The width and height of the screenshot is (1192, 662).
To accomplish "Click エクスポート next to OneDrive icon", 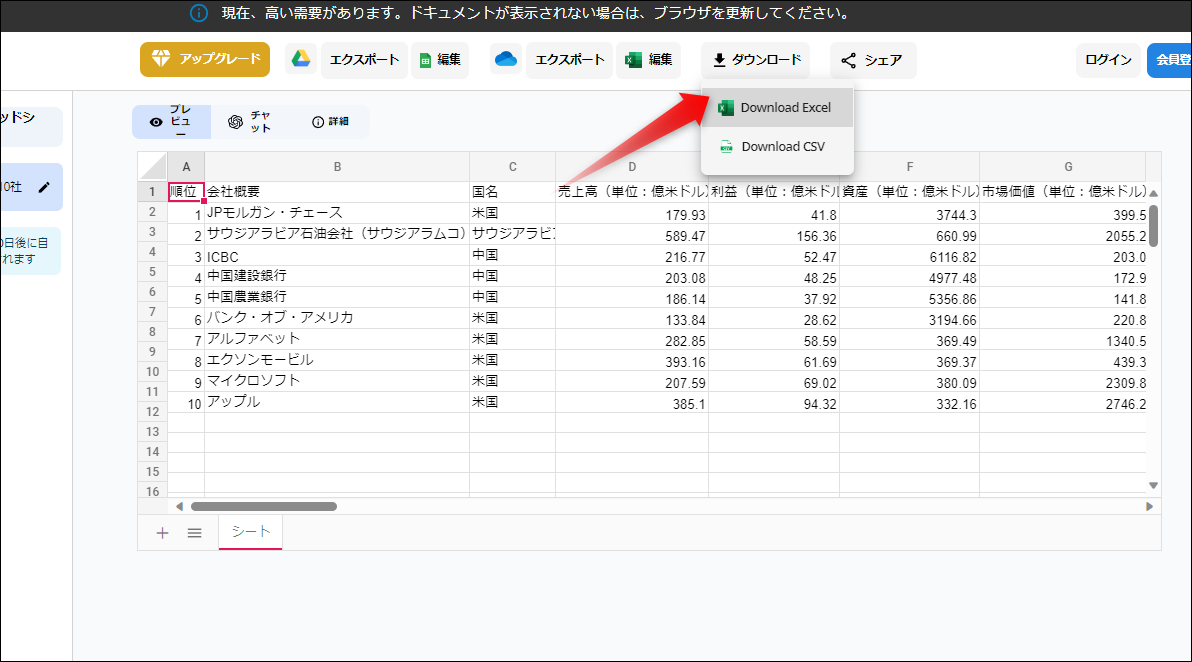I will coord(569,60).
